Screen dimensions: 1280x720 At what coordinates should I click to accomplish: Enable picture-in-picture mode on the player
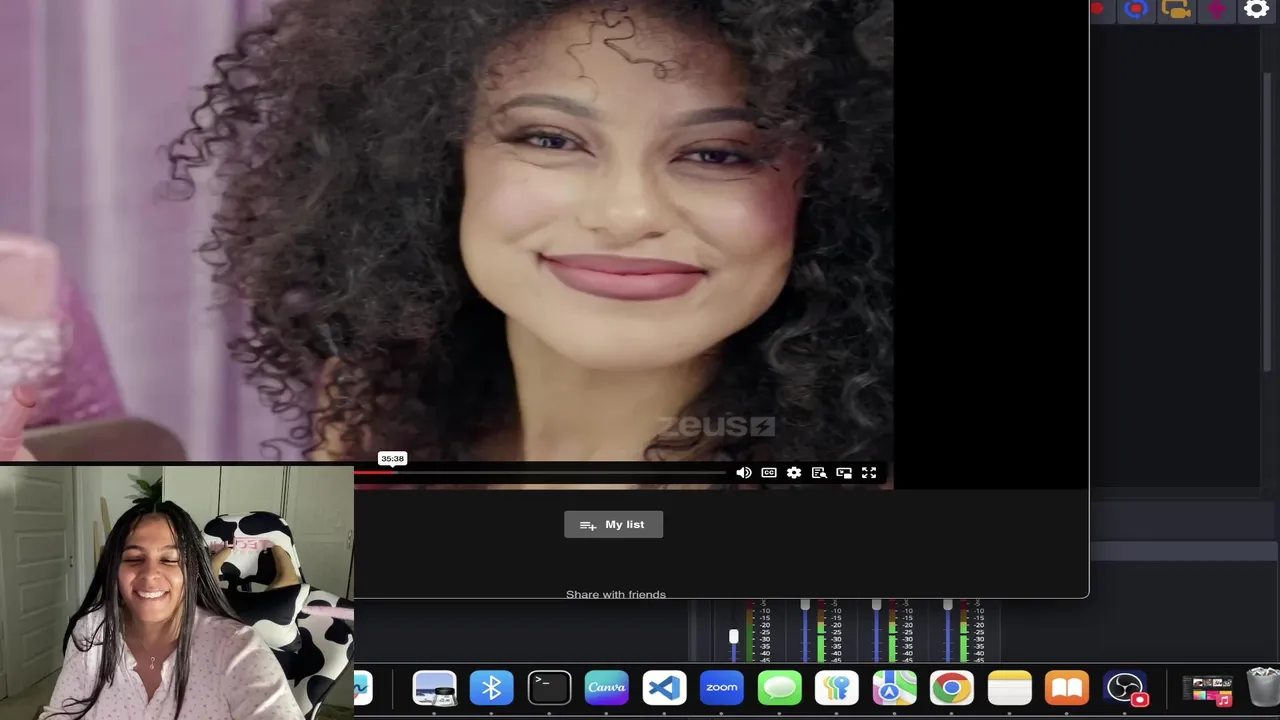pos(844,473)
